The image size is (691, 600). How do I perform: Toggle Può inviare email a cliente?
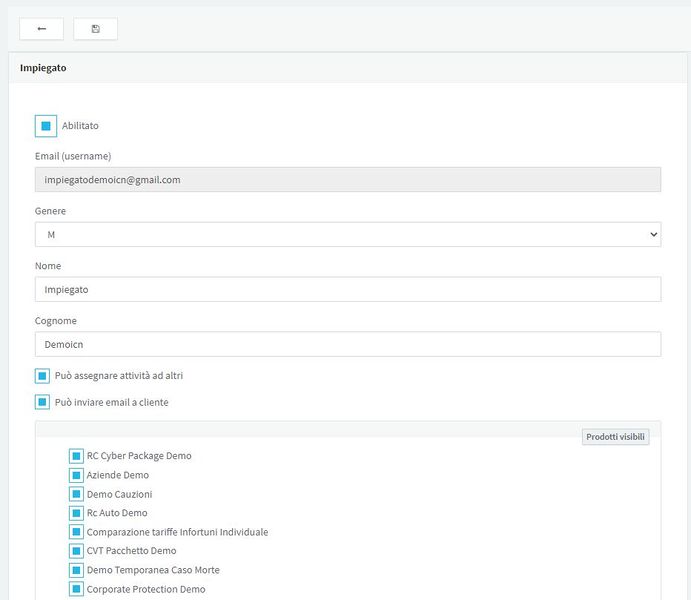tap(42, 402)
